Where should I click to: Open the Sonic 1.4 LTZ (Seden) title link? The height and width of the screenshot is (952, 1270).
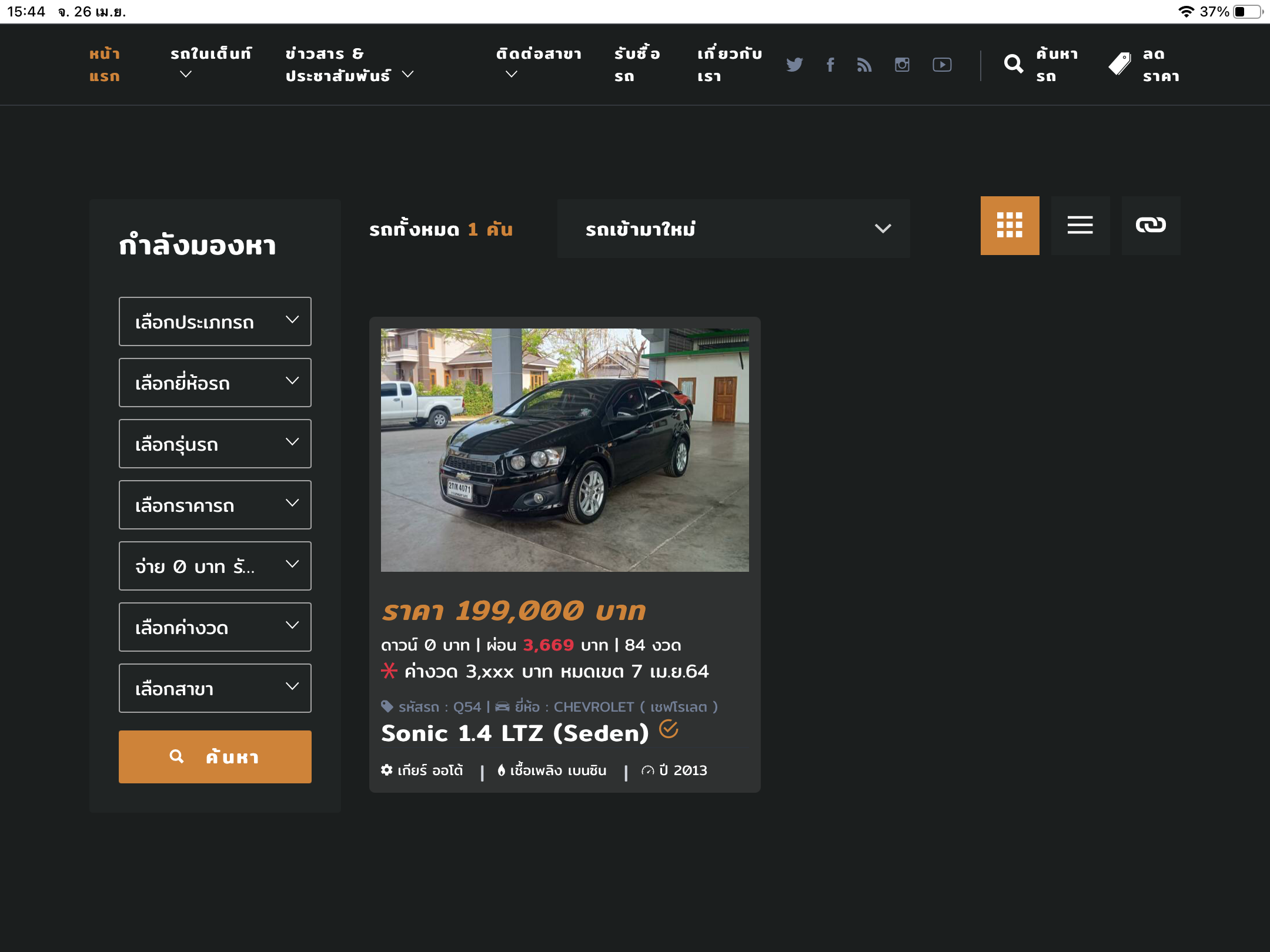(514, 733)
